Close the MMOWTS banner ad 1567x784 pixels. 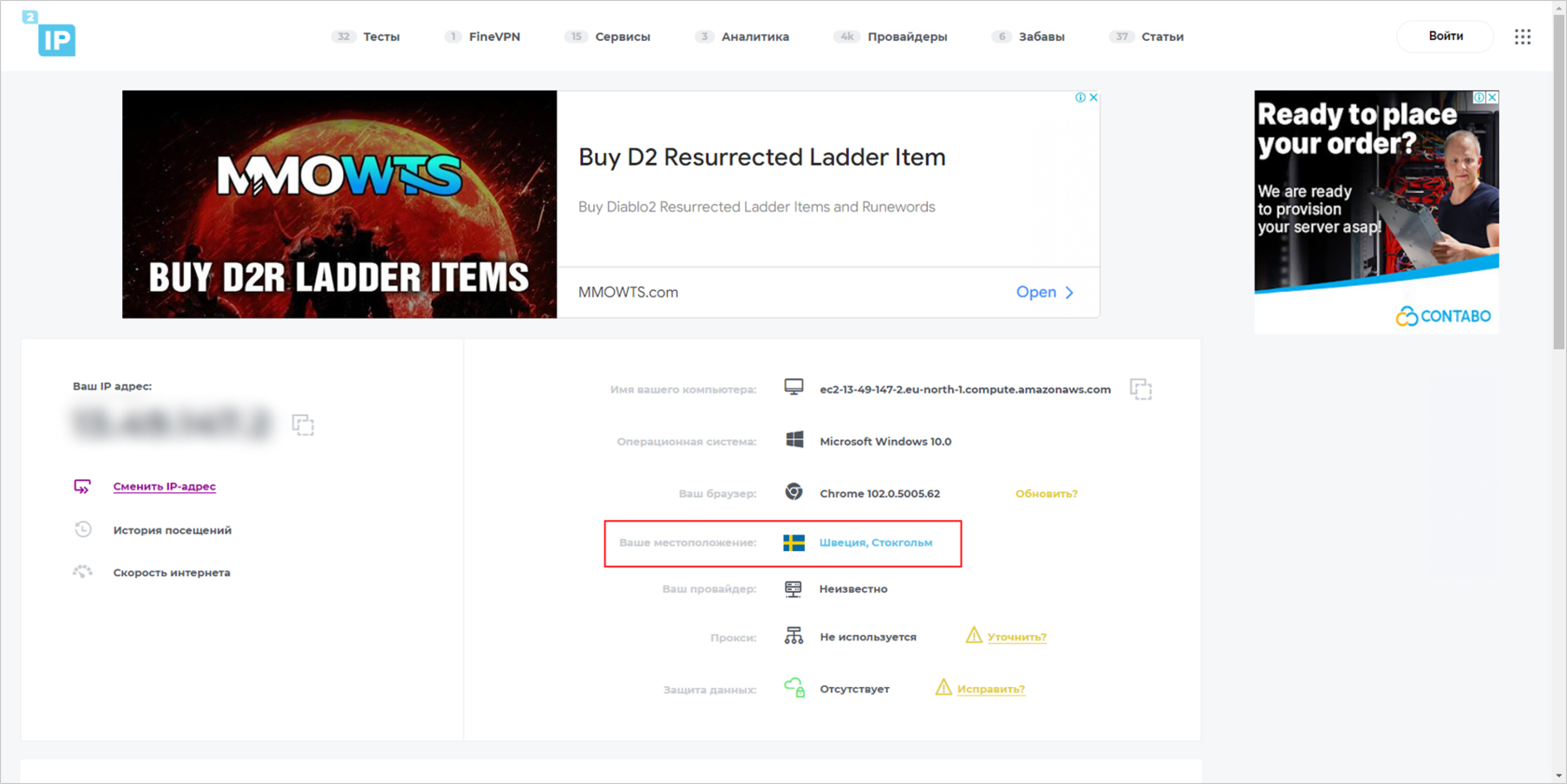click(x=1093, y=98)
